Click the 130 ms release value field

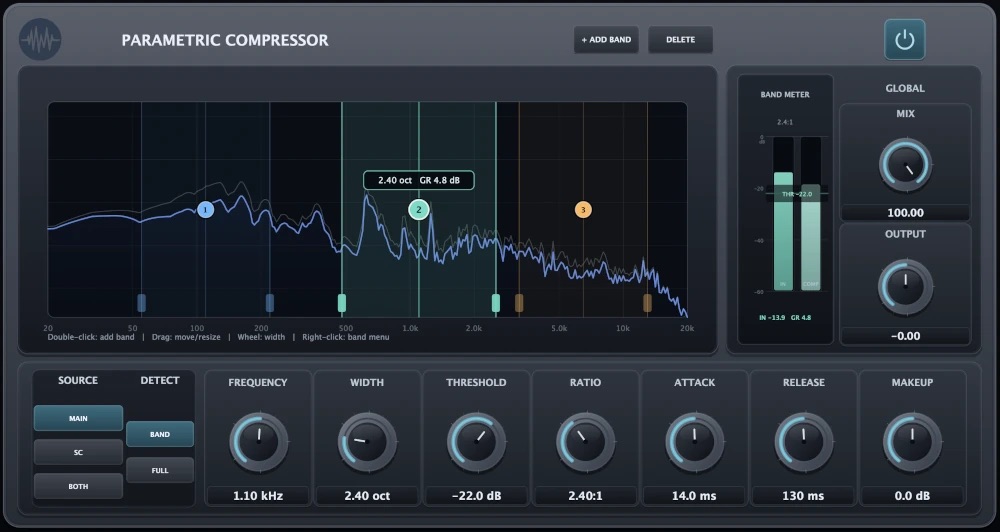click(804, 496)
